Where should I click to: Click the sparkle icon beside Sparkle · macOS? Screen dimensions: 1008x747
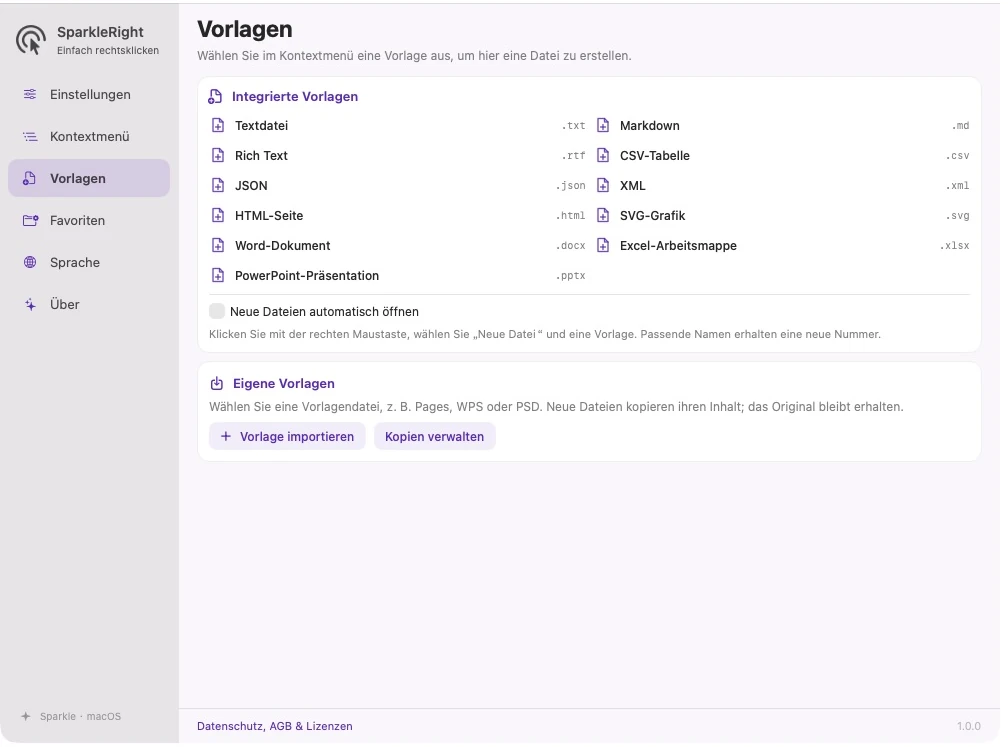coord(26,716)
